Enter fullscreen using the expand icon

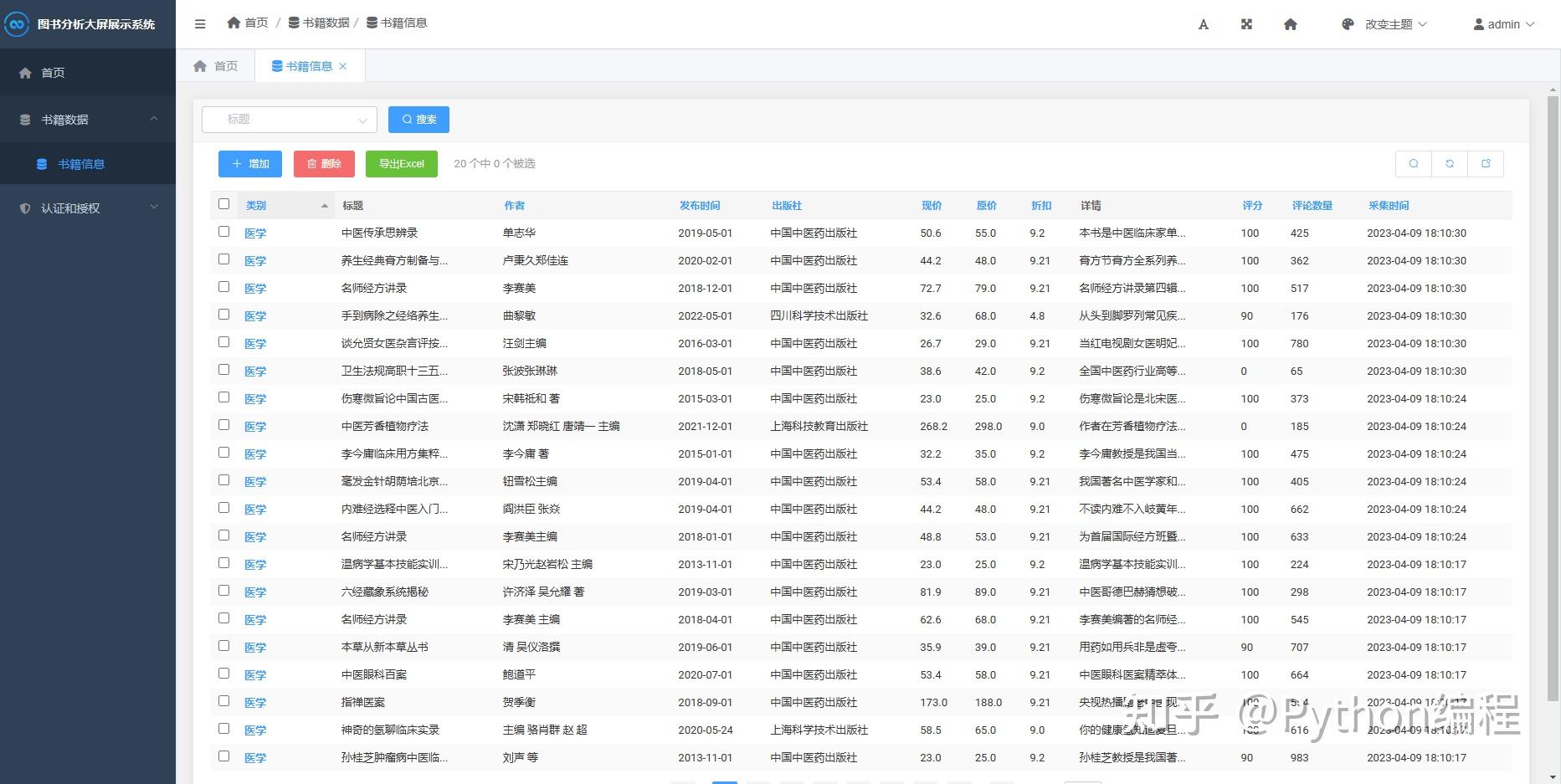[x=1246, y=24]
